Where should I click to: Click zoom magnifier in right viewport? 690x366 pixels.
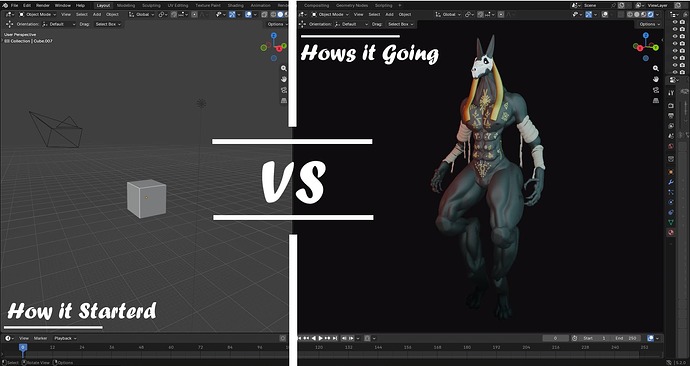[x=656, y=68]
